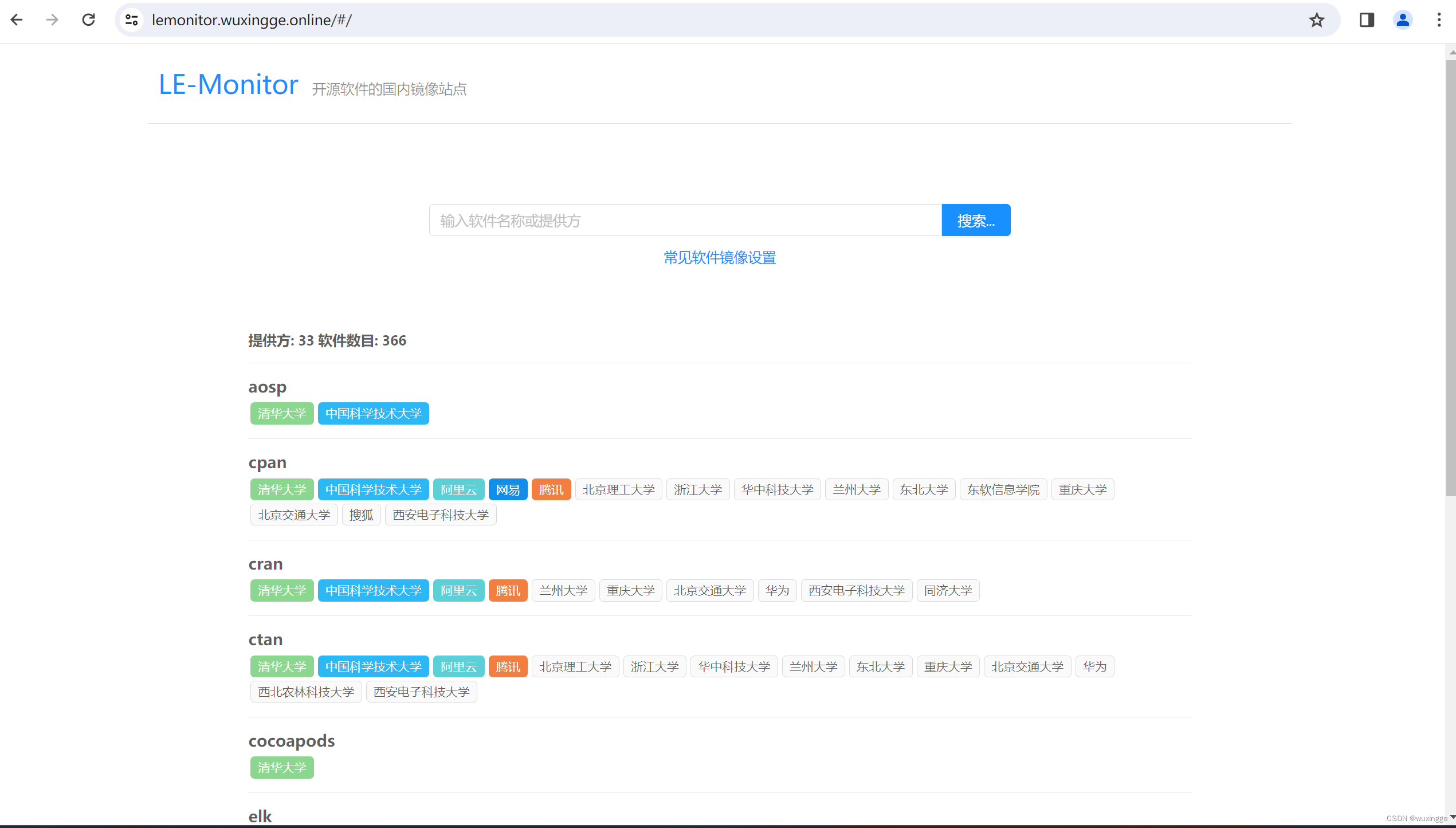Select 中国科学技术大学 tag under cran
Screen dimensions: 1456x828
pyautogui.click(x=374, y=591)
